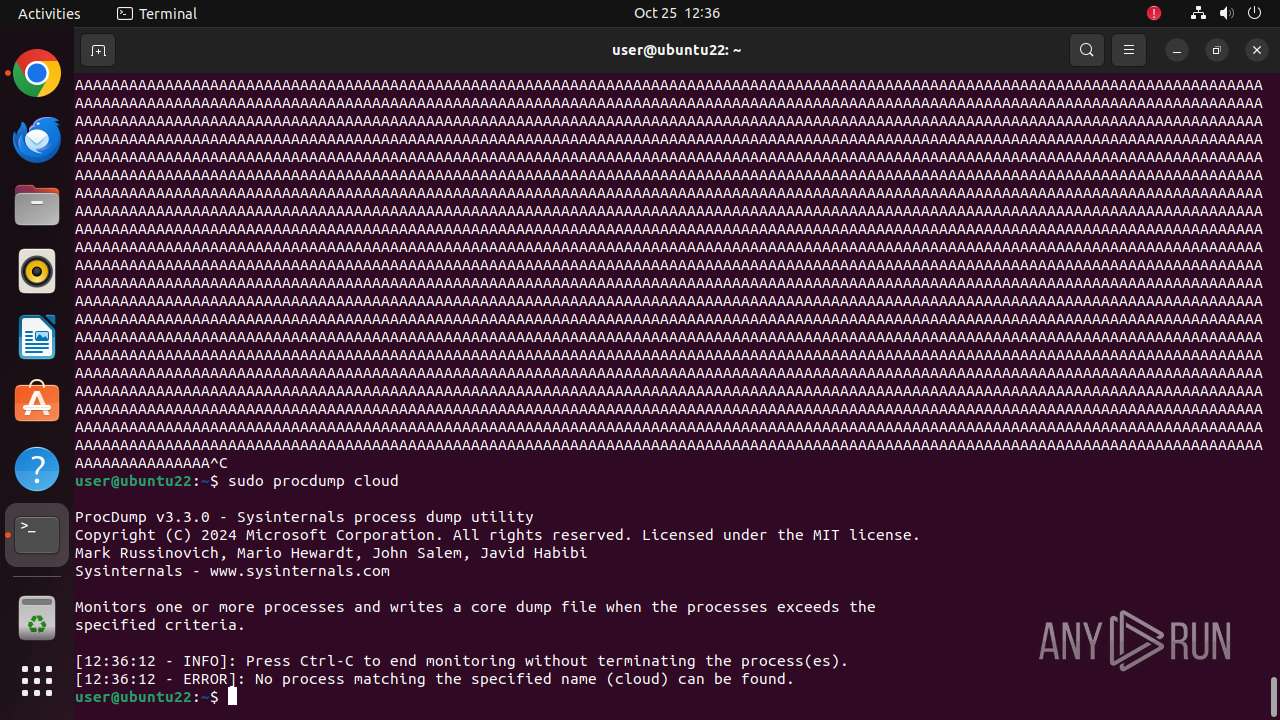This screenshot has width=1280, height=720.
Task: Click the 'www.sysinternals.com' text
Action: point(300,571)
